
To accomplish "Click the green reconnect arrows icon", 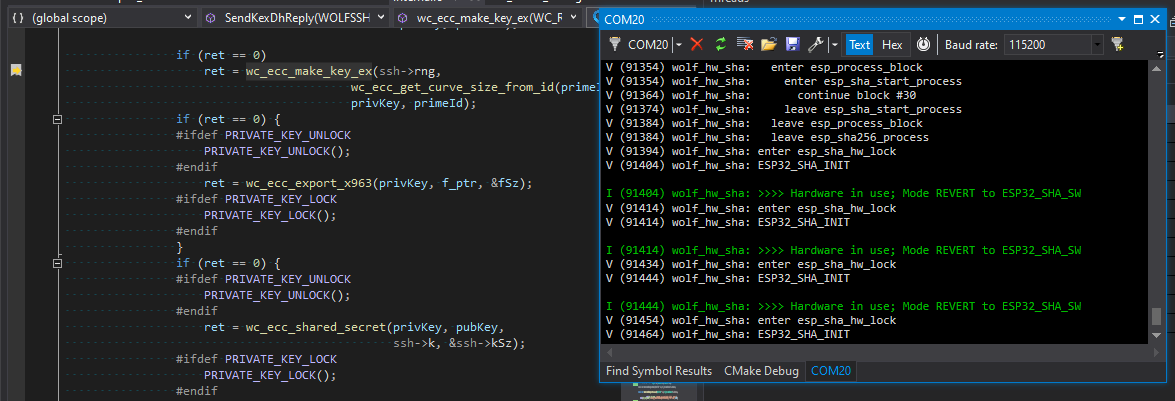I will click(720, 44).
